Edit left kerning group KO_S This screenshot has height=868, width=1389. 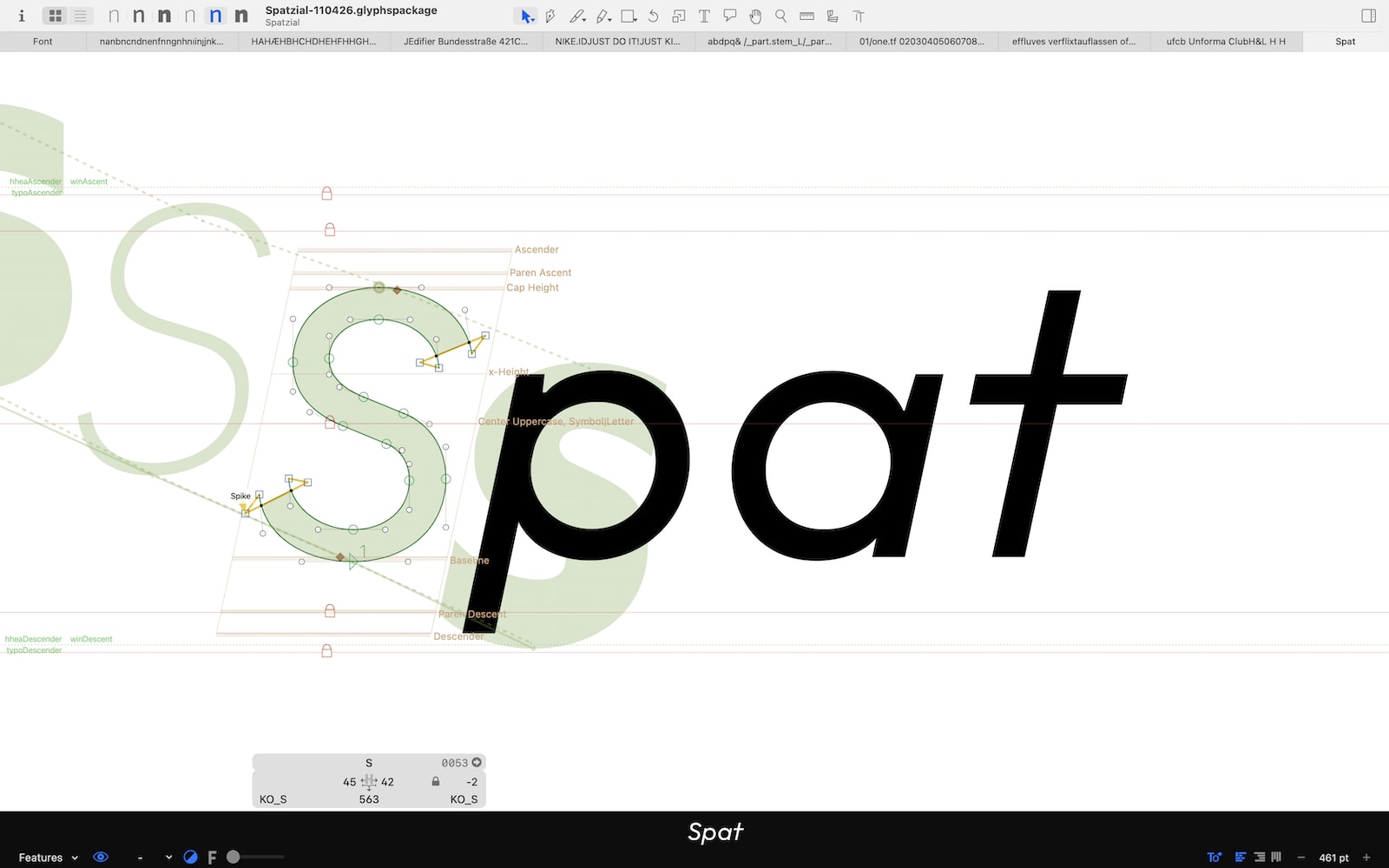(x=273, y=799)
